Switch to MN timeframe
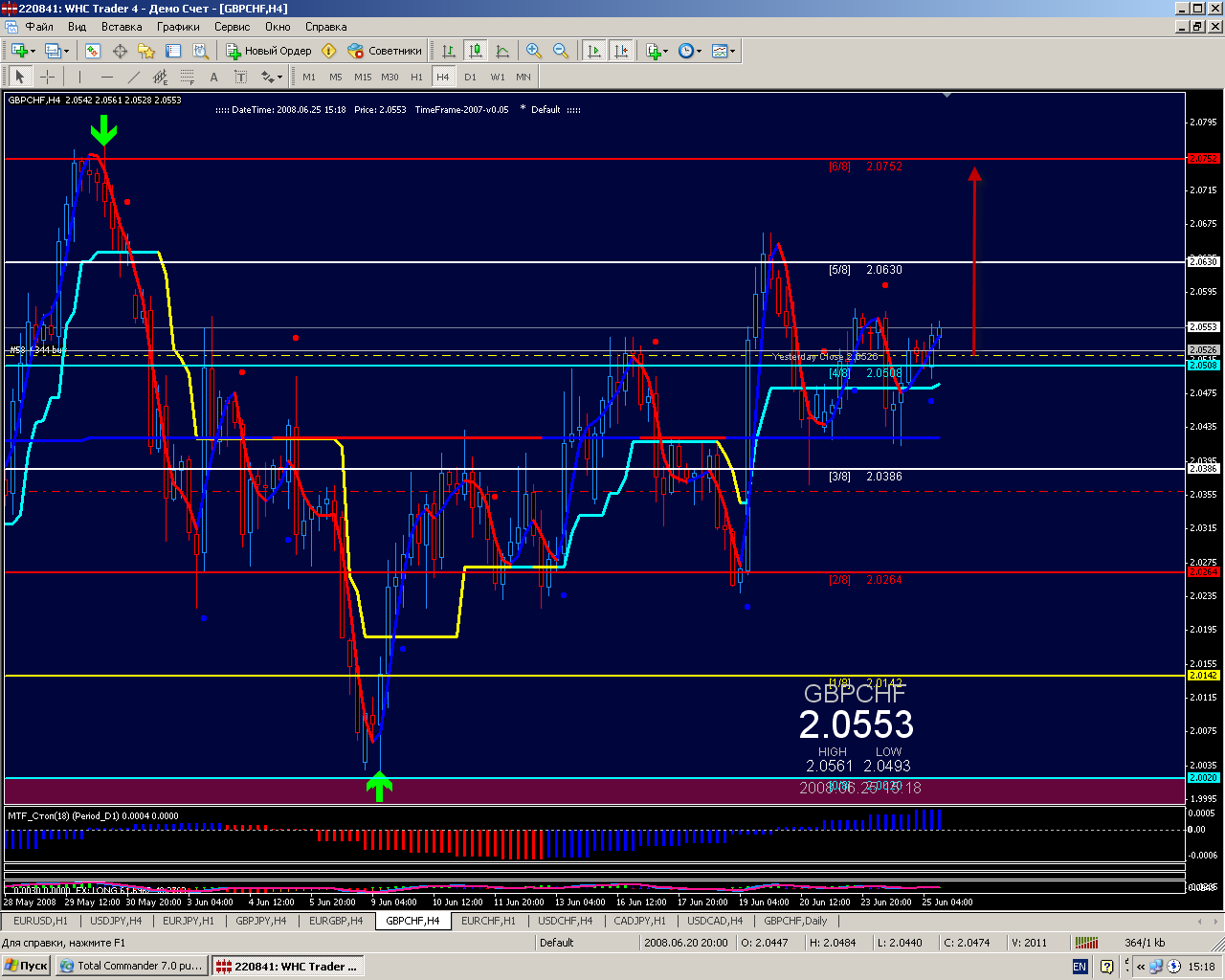Viewport: 1225px width, 980px height. coord(523,77)
